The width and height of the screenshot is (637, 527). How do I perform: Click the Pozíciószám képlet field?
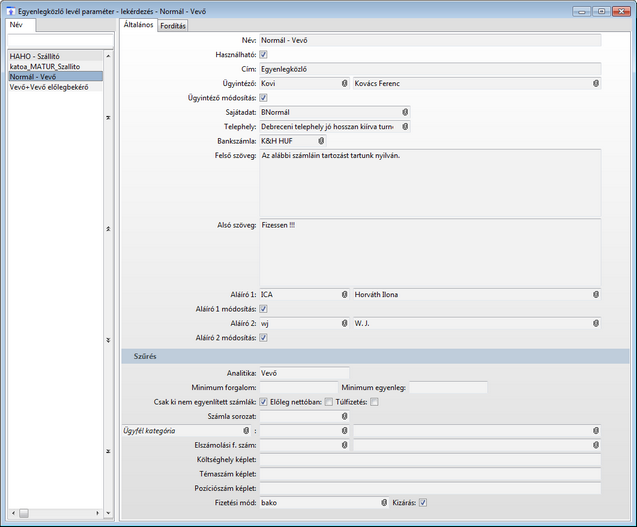pyautogui.click(x=430, y=489)
